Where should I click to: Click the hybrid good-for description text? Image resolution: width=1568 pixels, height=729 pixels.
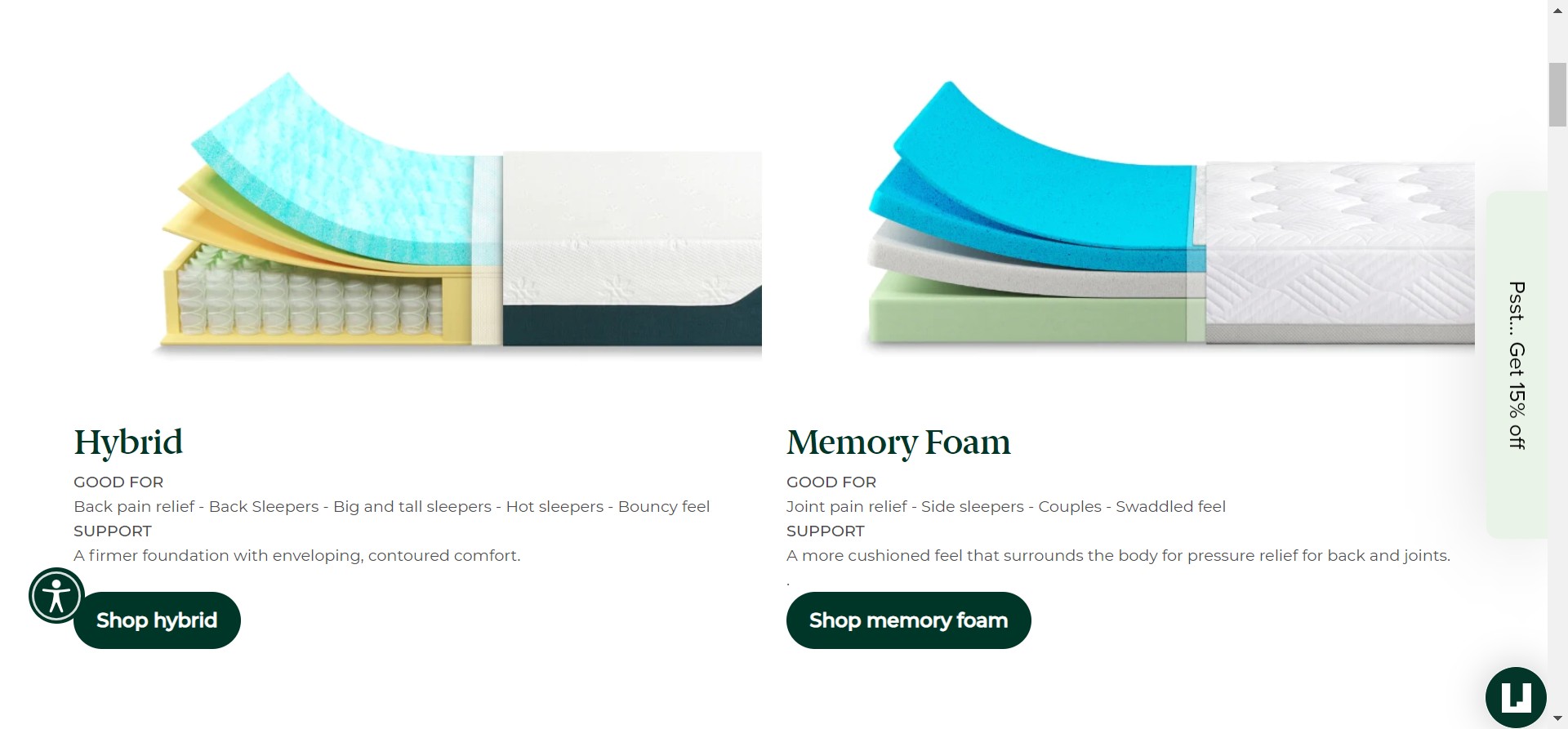pos(391,506)
